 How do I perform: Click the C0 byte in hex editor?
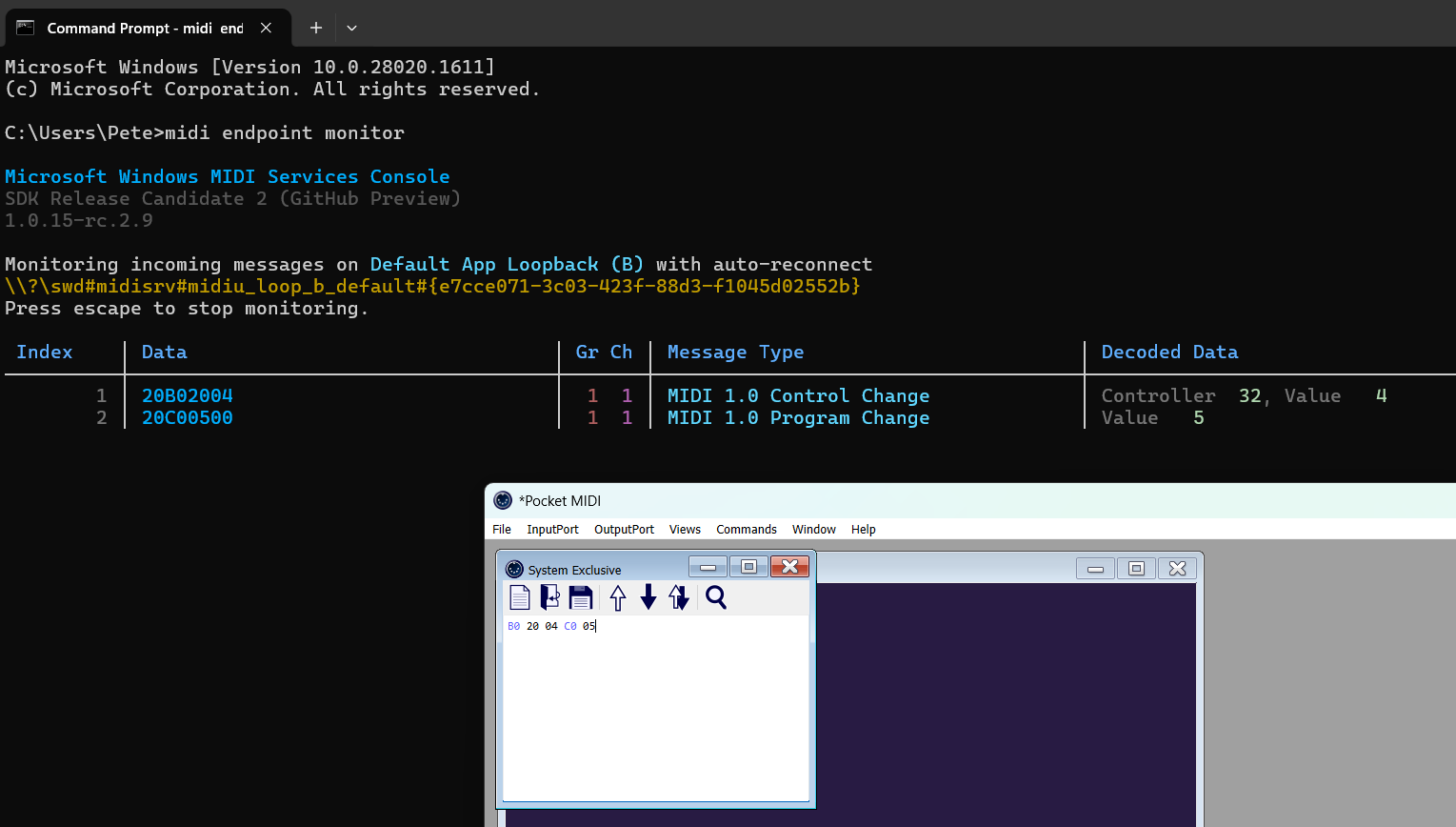click(570, 626)
